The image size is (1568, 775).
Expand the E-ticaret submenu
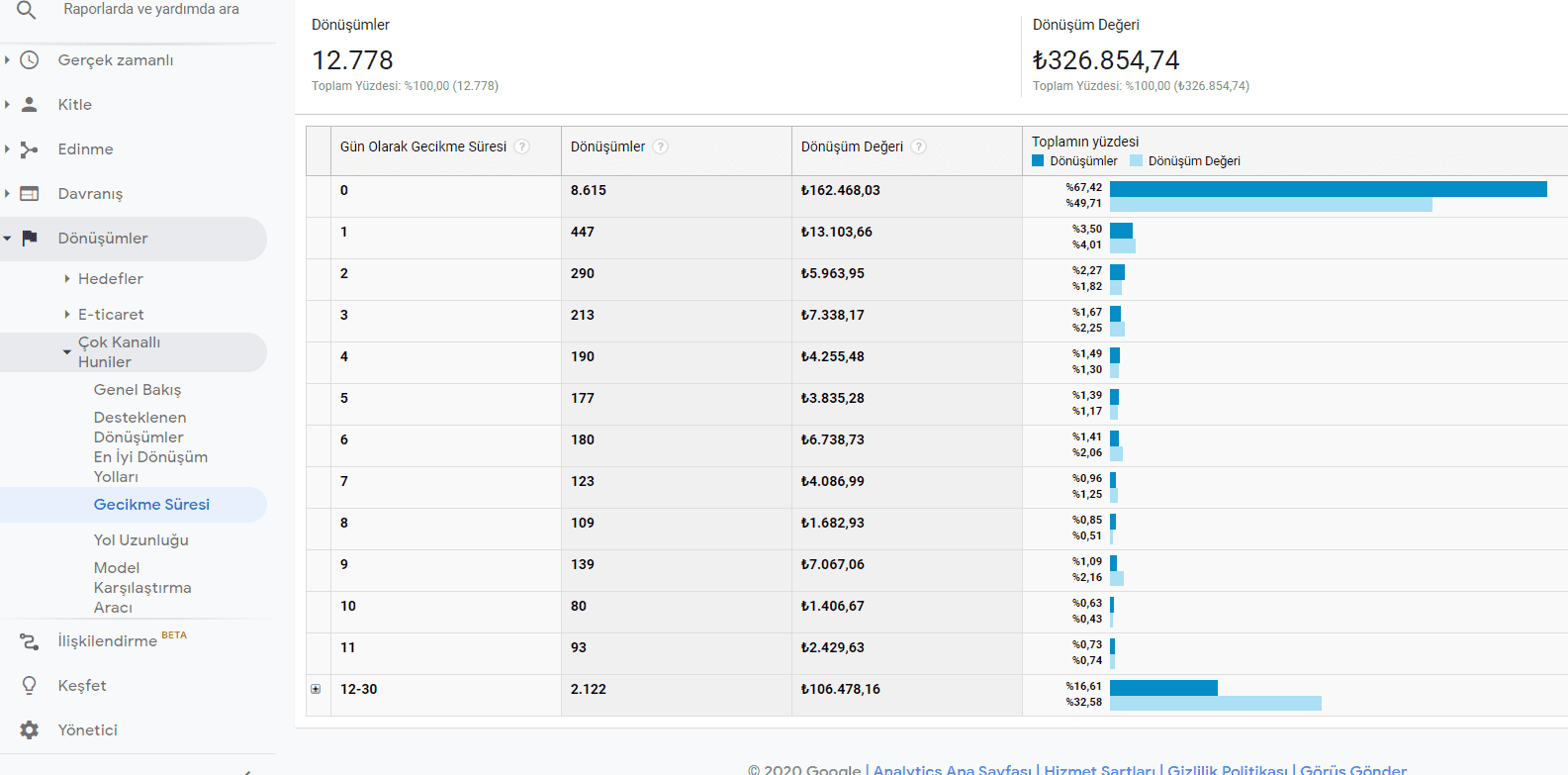click(67, 315)
